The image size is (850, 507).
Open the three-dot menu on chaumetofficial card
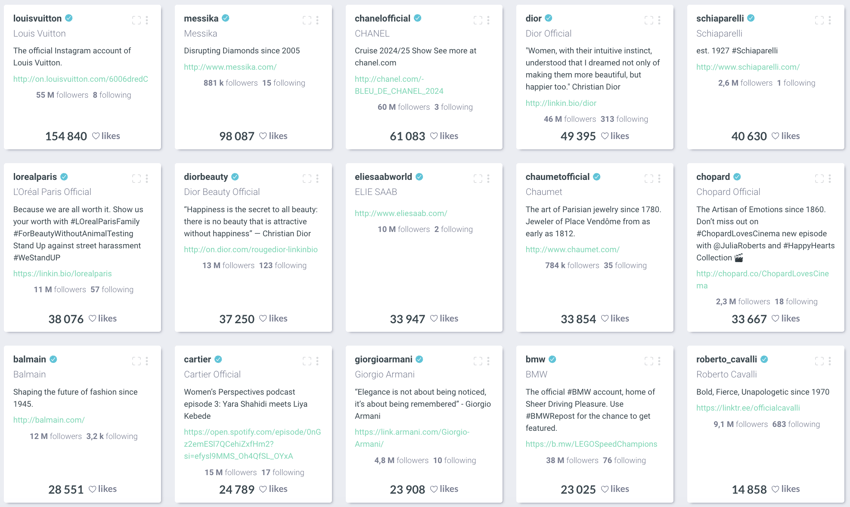point(659,178)
